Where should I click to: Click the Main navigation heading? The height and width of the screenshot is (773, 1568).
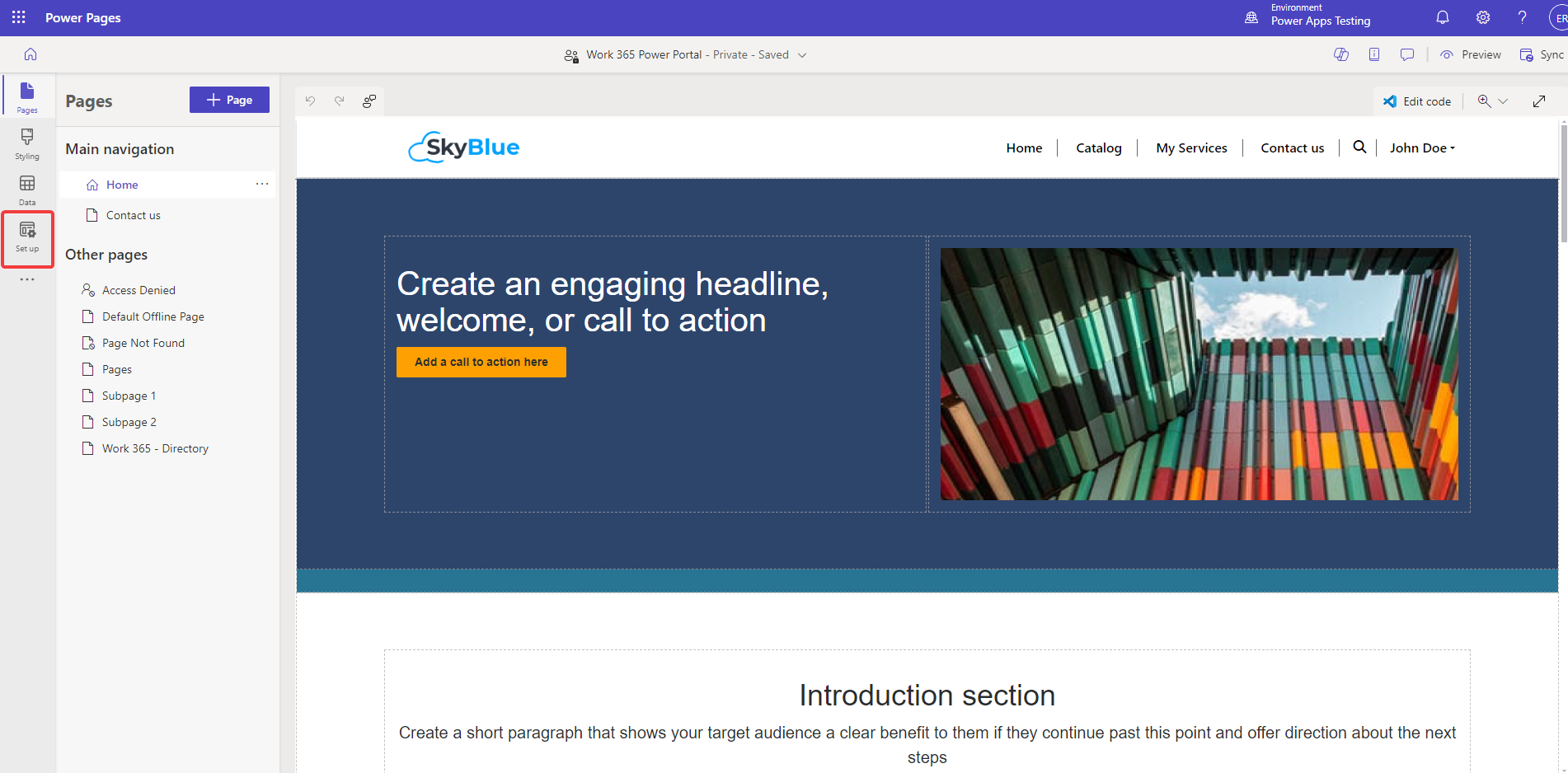tap(120, 149)
